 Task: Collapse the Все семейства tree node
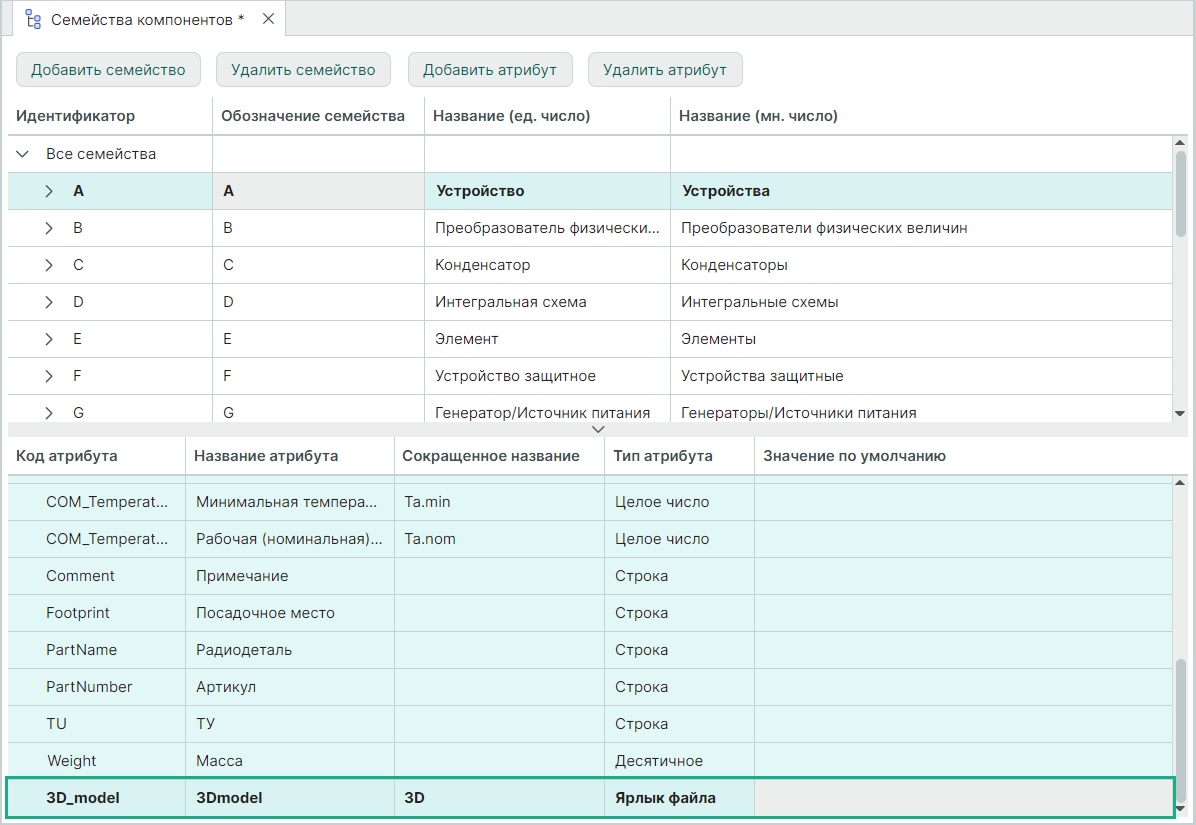23,155
